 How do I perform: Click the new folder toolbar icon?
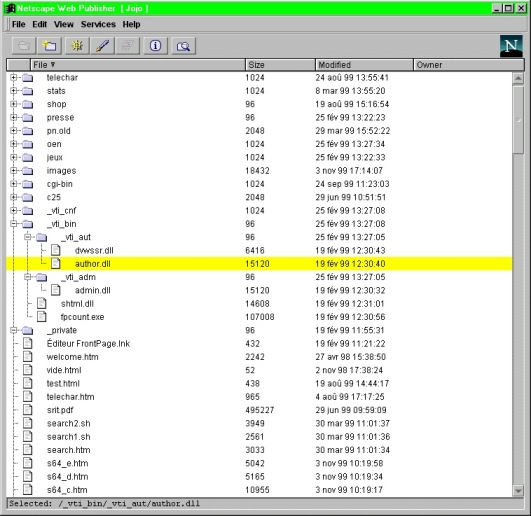pyautogui.click(x=50, y=46)
